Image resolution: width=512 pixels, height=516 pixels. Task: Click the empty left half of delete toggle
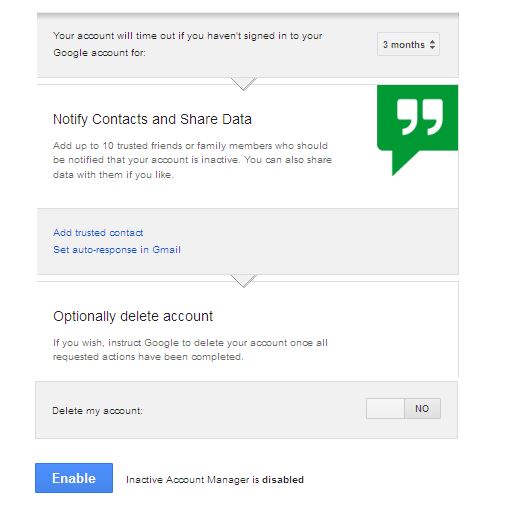(x=385, y=408)
